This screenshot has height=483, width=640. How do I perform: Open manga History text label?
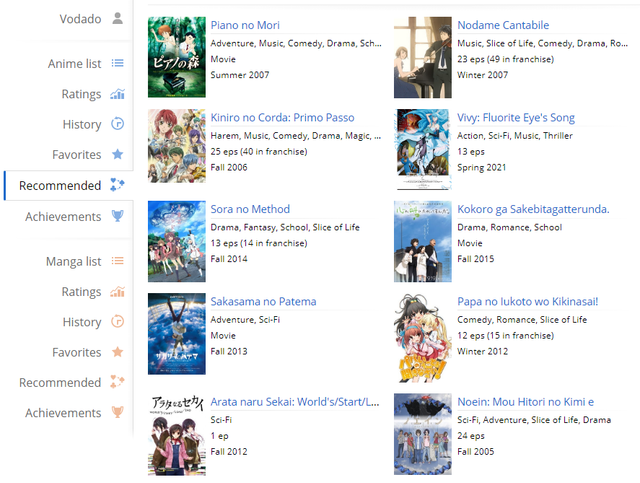click(x=82, y=322)
